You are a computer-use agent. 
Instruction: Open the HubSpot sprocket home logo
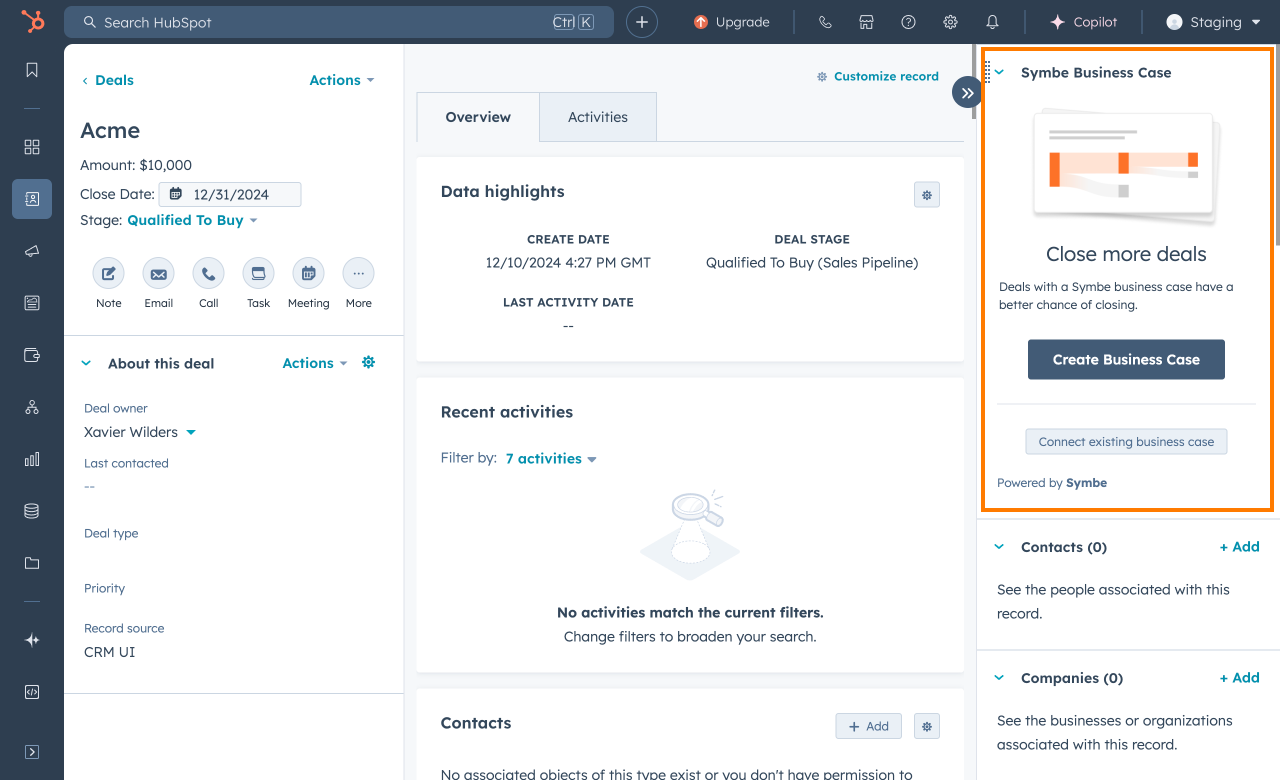[x=32, y=22]
